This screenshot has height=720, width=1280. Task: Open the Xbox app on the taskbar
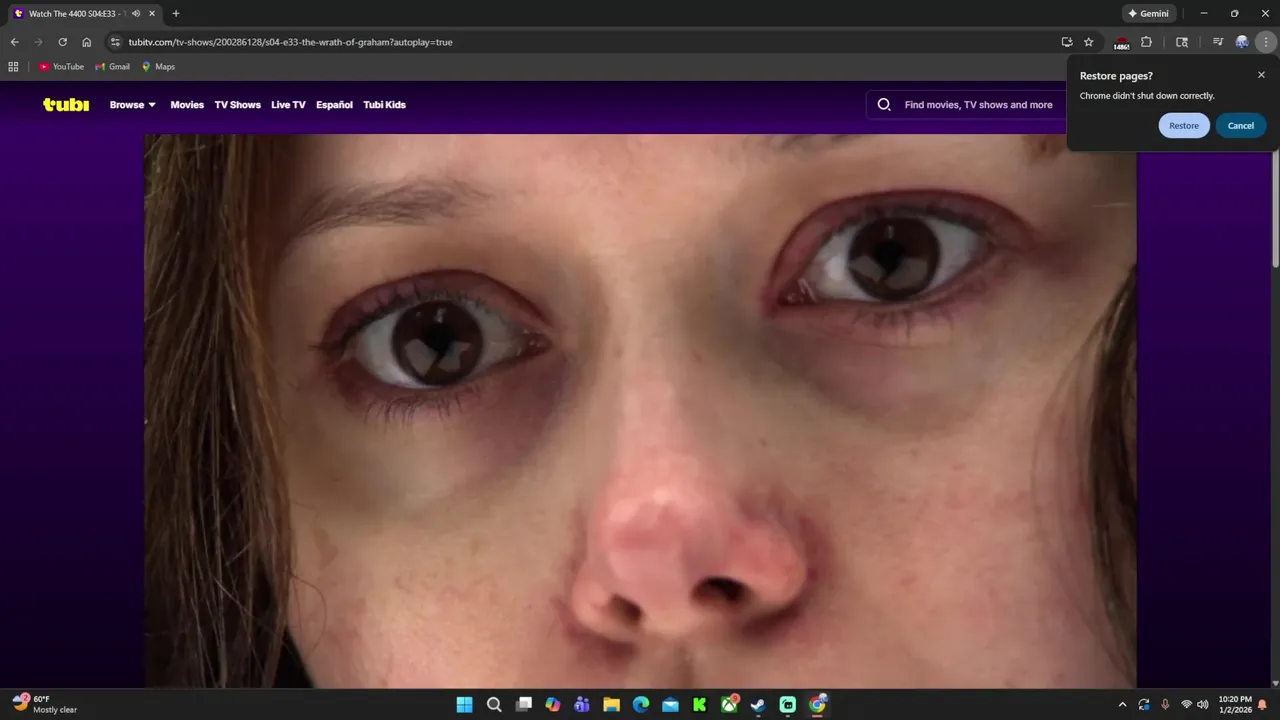[x=730, y=705]
